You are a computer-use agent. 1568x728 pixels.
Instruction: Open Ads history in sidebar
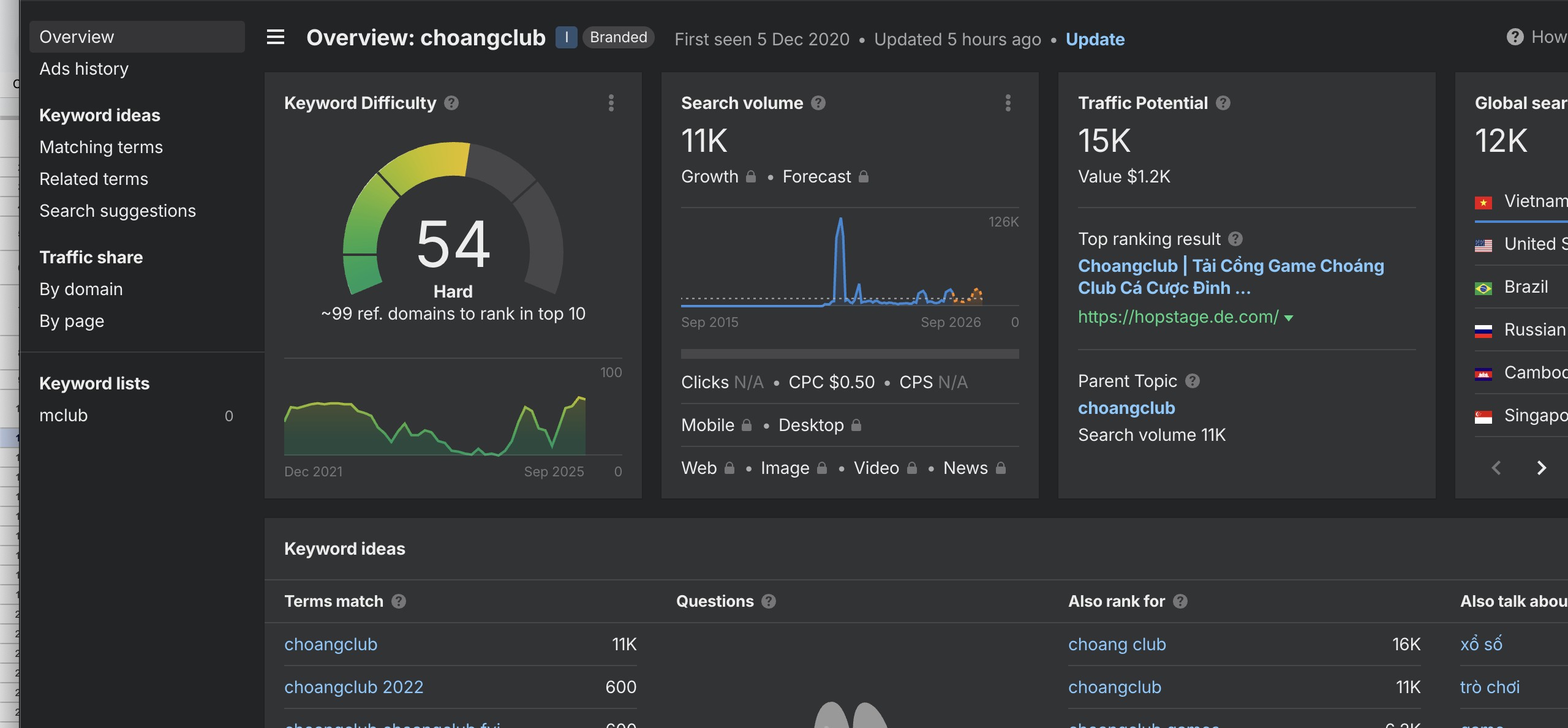click(x=84, y=69)
